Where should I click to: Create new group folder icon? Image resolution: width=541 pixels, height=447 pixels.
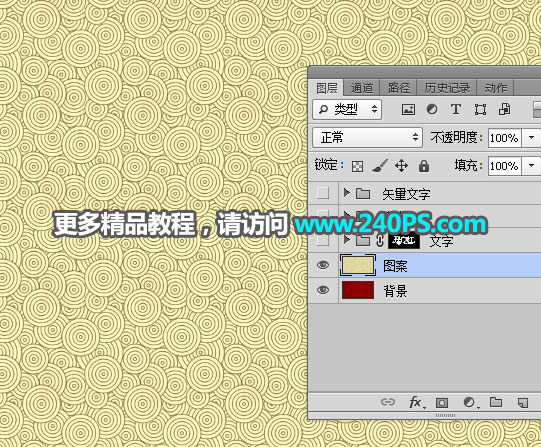[496, 402]
